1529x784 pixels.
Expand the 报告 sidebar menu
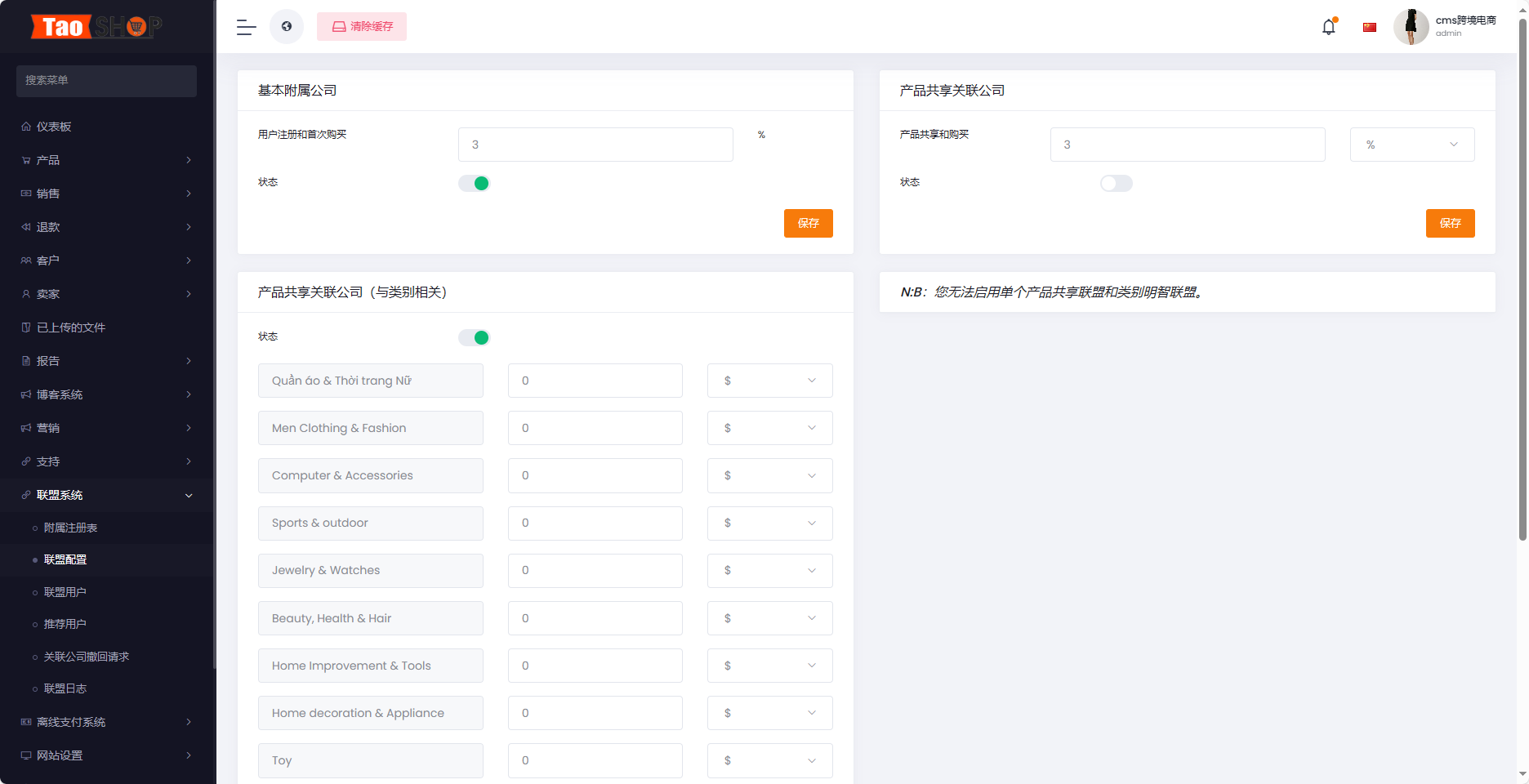[106, 361]
